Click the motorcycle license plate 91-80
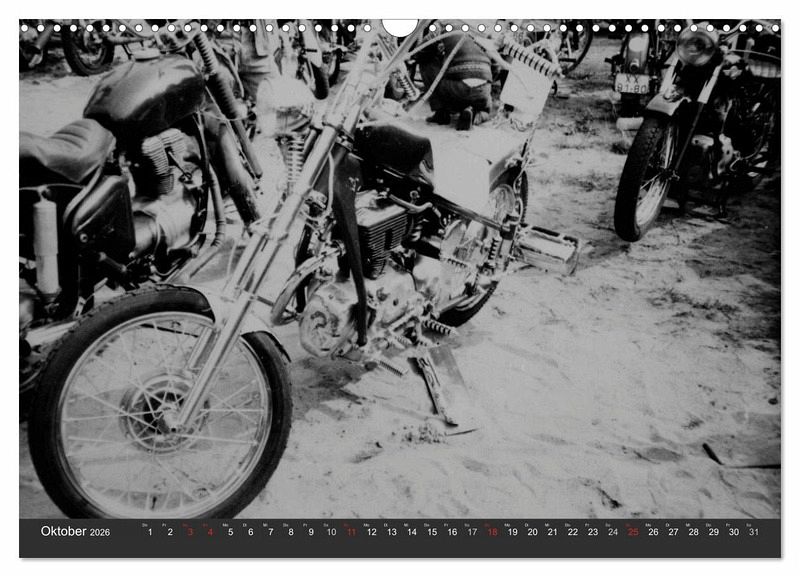 [631, 84]
